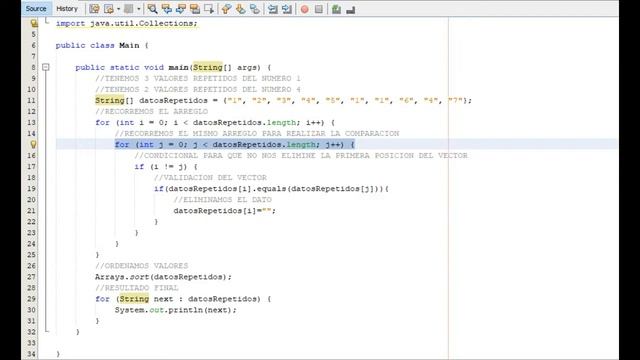Click the Comment lines icon
Image resolution: width=640 pixels, height=360 pixels.
tap(336, 9)
